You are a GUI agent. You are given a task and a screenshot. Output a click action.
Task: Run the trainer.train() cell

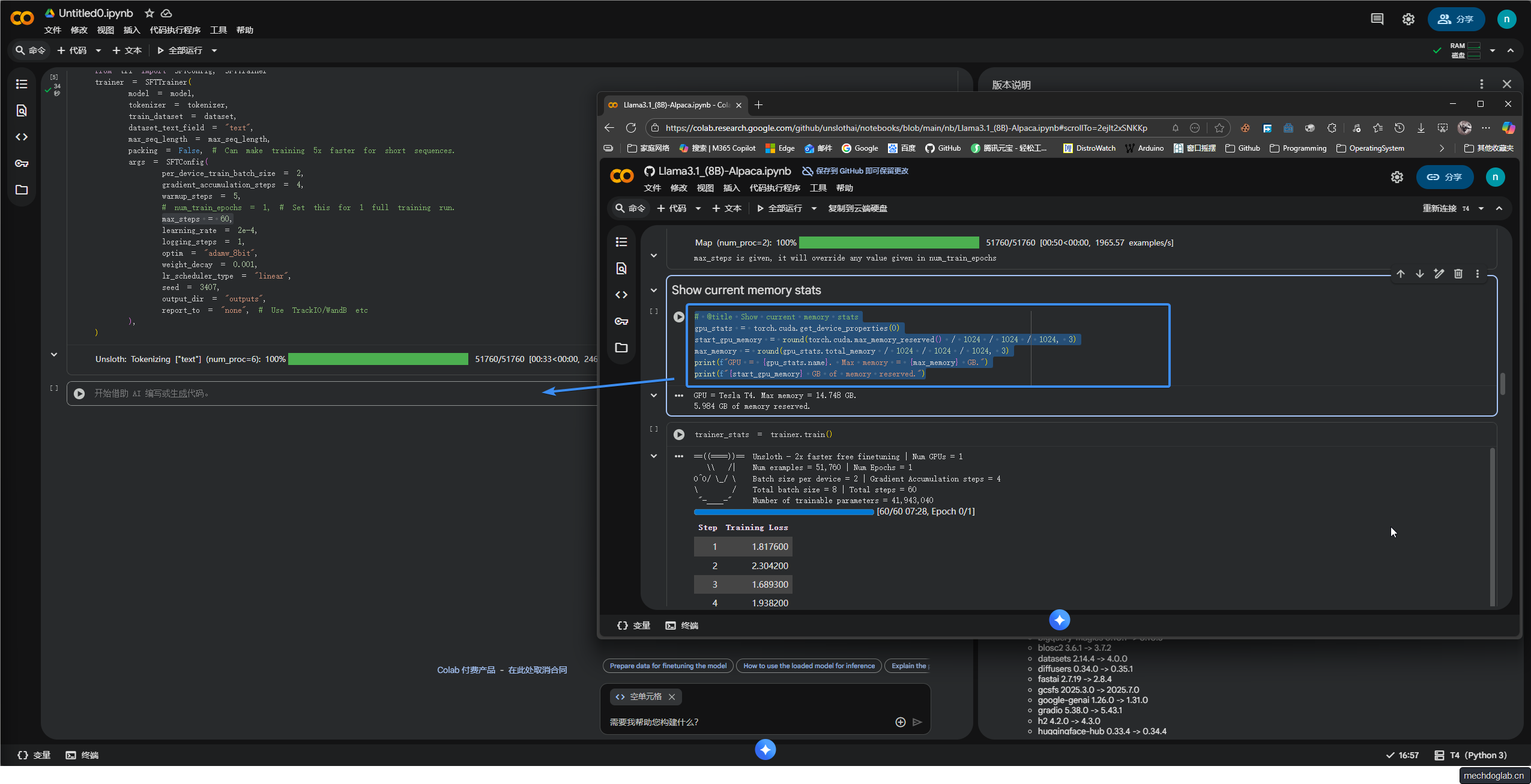point(678,435)
